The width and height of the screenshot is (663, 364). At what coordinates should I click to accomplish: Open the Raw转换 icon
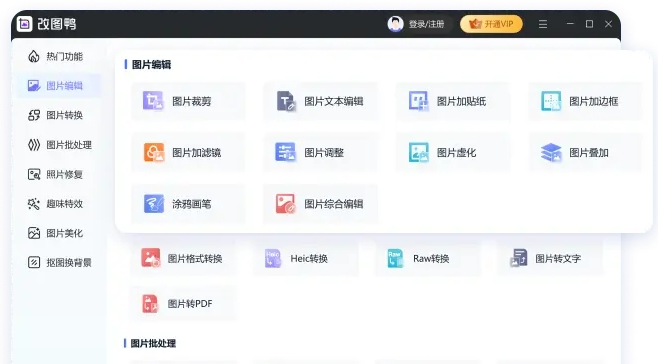[x=395, y=258]
